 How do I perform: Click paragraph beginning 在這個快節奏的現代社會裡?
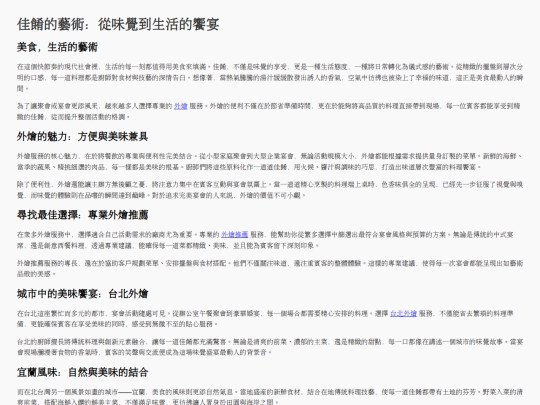[270, 77]
